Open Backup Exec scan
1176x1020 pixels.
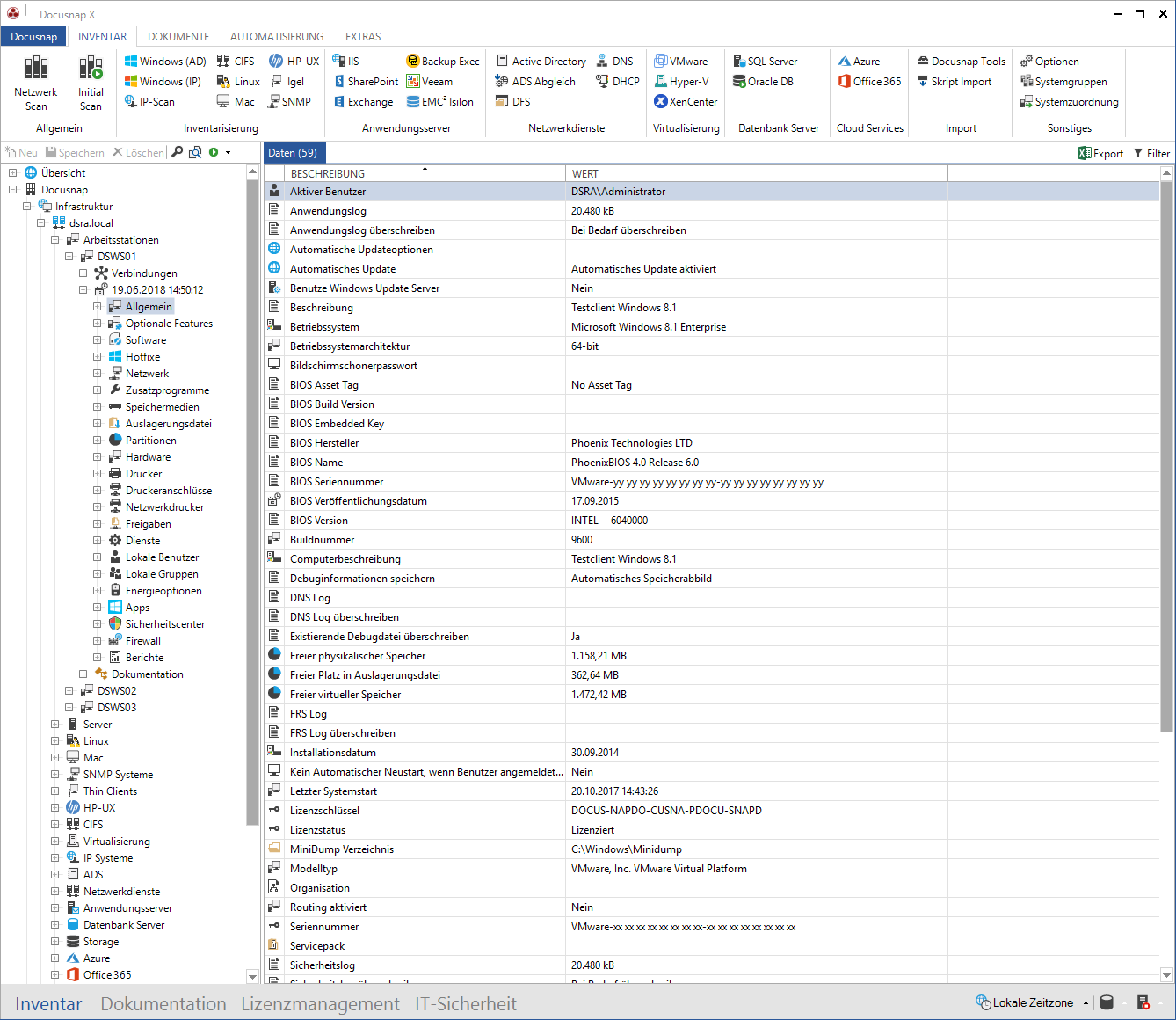tap(442, 61)
